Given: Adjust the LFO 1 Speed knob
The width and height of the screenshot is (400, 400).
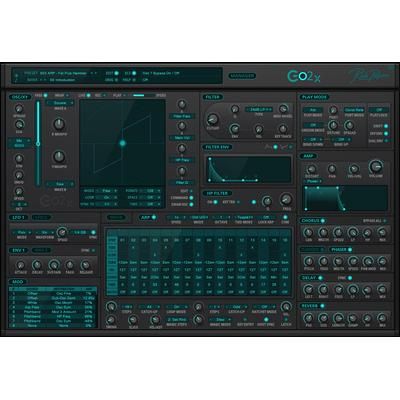Looking at the screenshot, I should 62,232.
